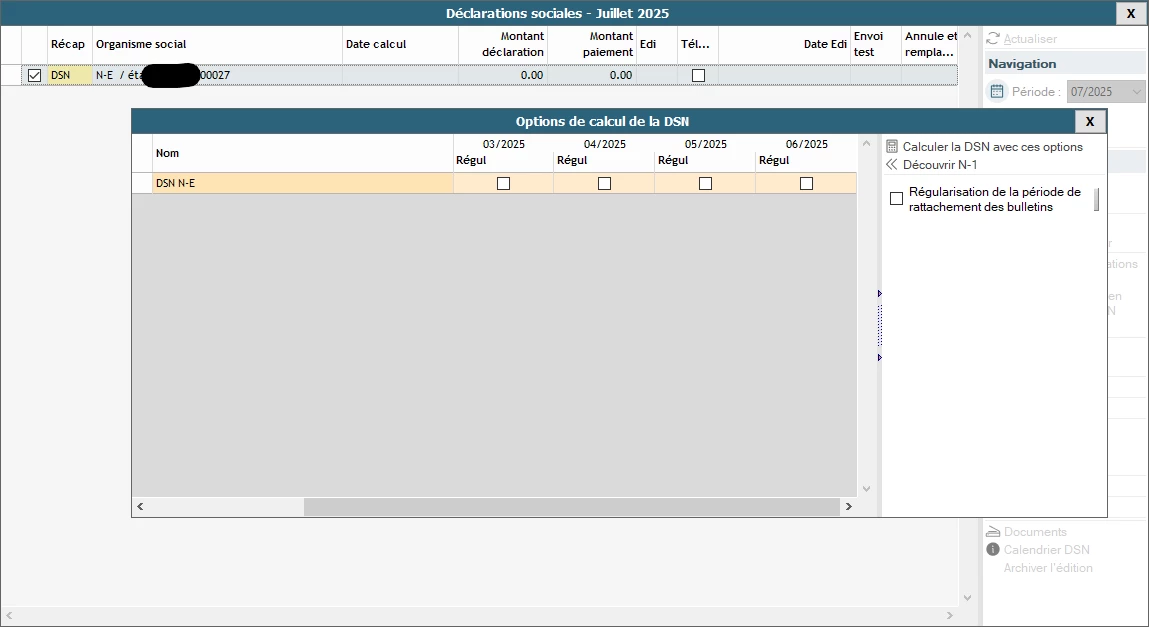Viewport: 1149px width, 627px height.
Task: Click the Montant déclaration column header
Action: pos(503,44)
